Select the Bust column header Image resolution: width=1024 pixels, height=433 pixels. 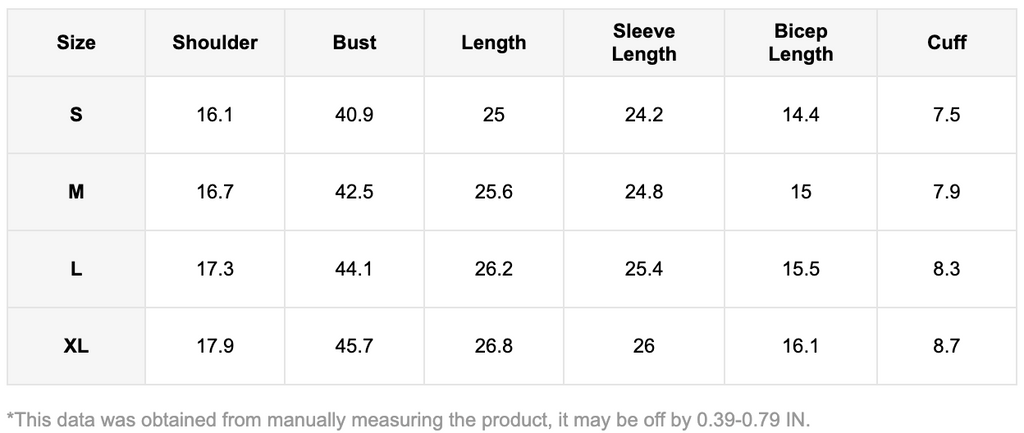354,42
